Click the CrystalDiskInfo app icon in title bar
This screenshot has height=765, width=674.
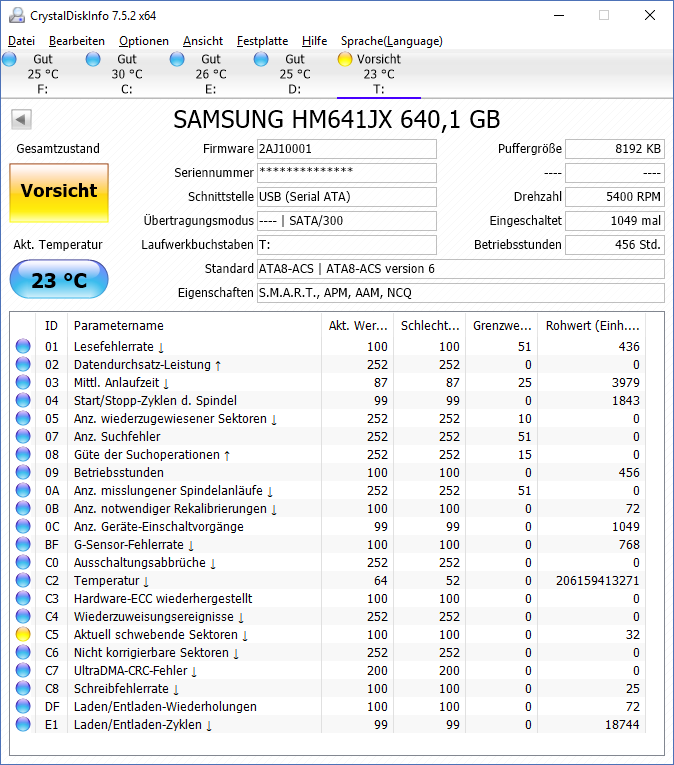(17, 16)
